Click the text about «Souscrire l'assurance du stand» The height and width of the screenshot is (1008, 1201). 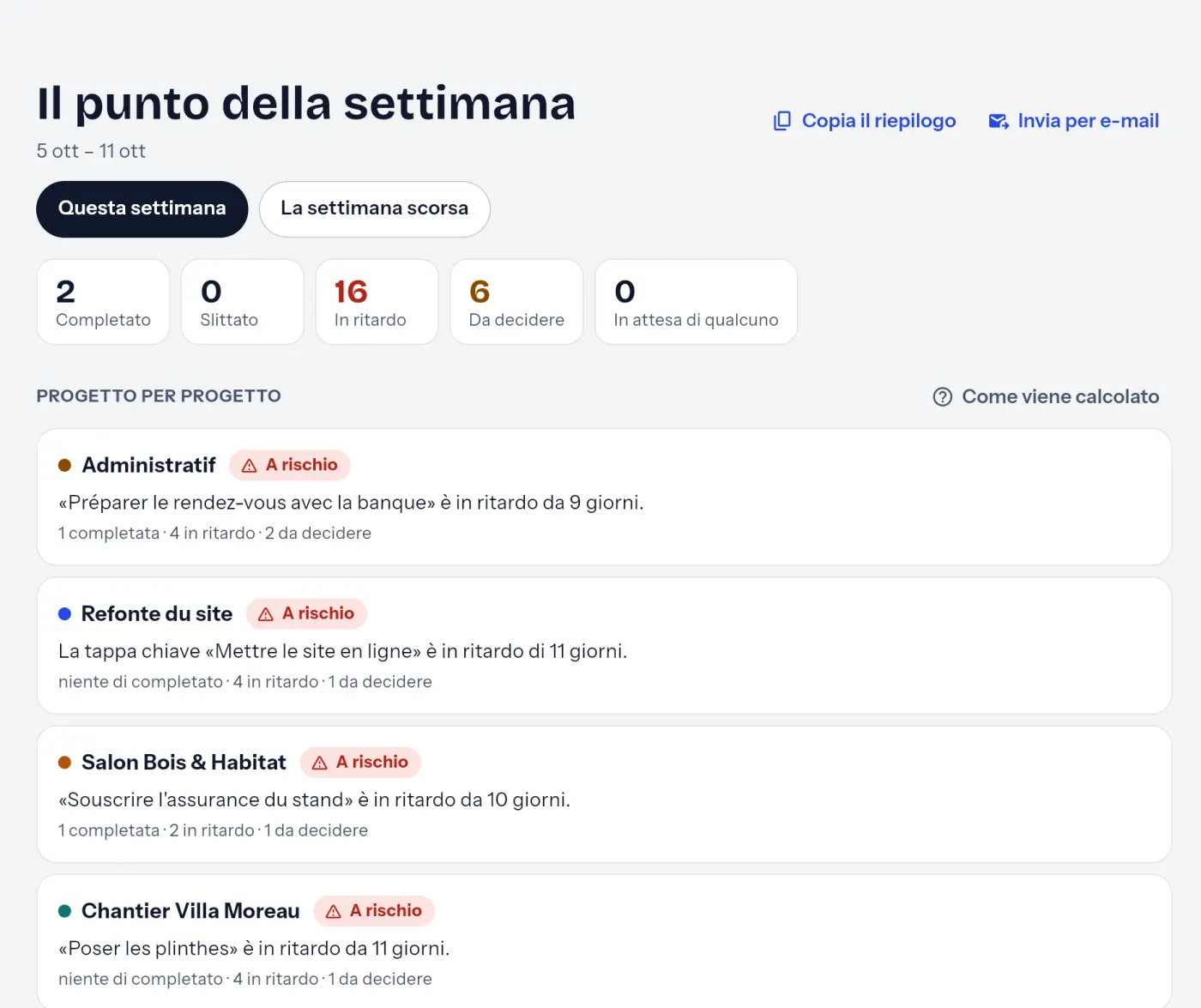(x=314, y=800)
